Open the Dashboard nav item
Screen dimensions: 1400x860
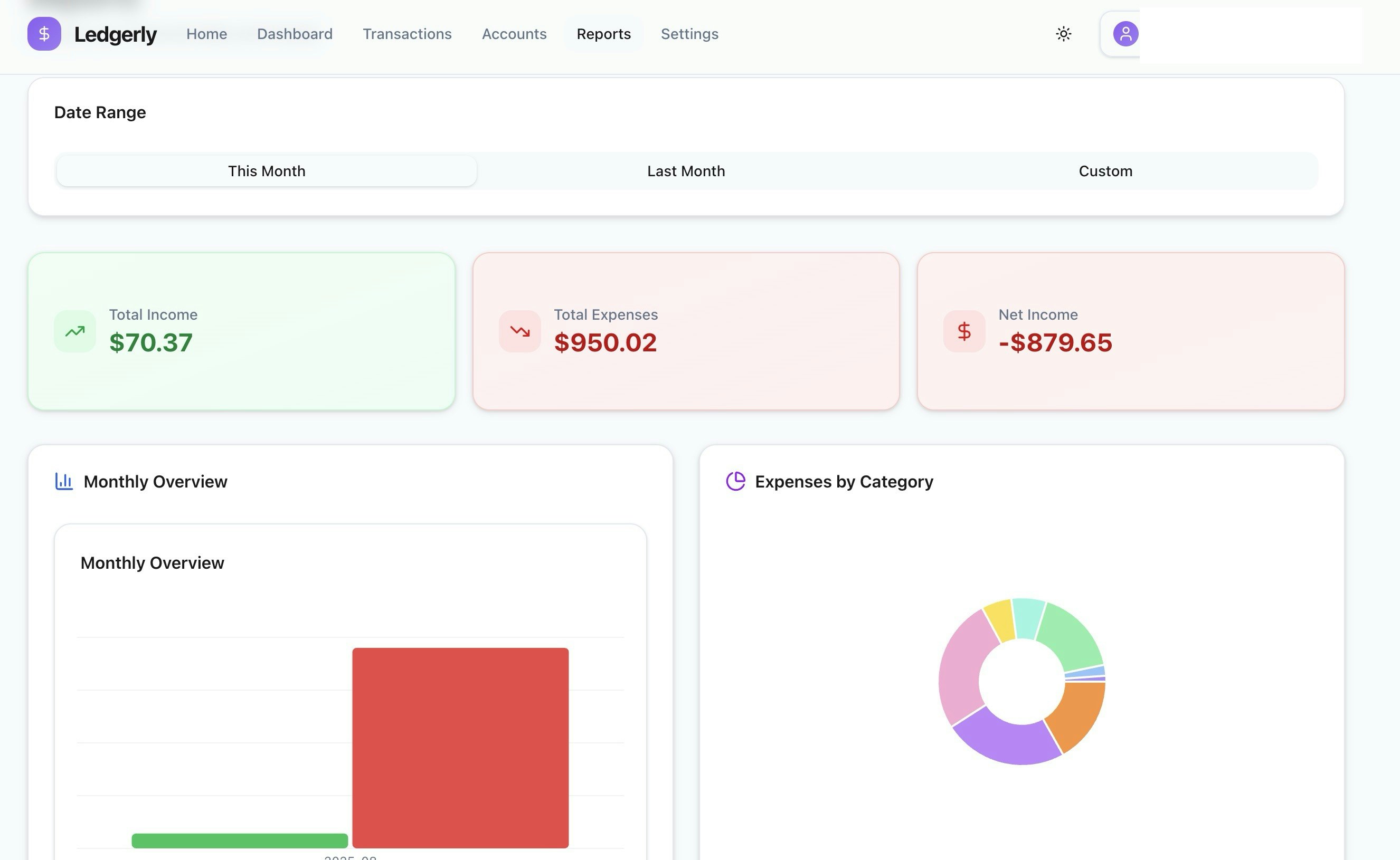[295, 34]
